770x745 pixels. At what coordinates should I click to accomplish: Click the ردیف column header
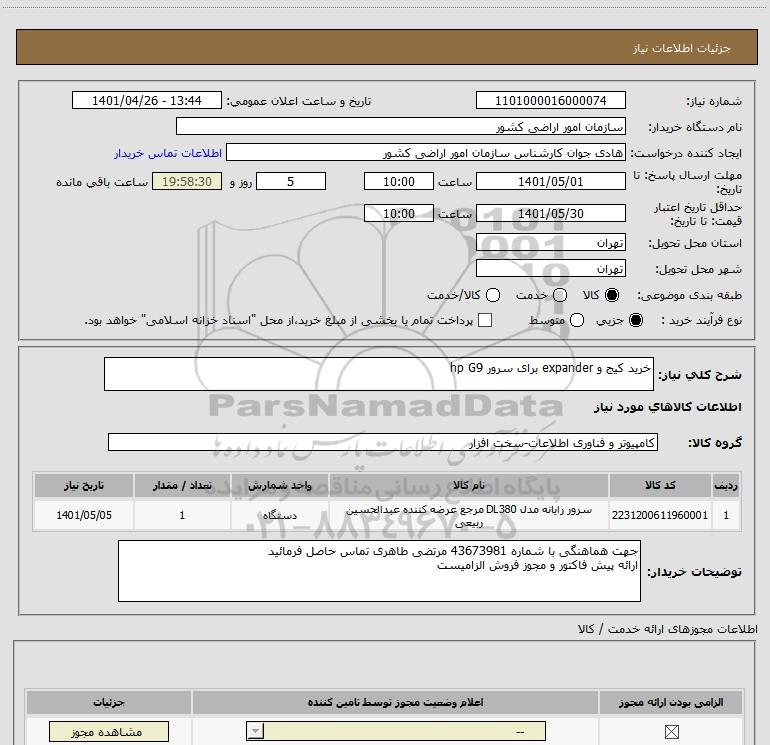tap(726, 485)
